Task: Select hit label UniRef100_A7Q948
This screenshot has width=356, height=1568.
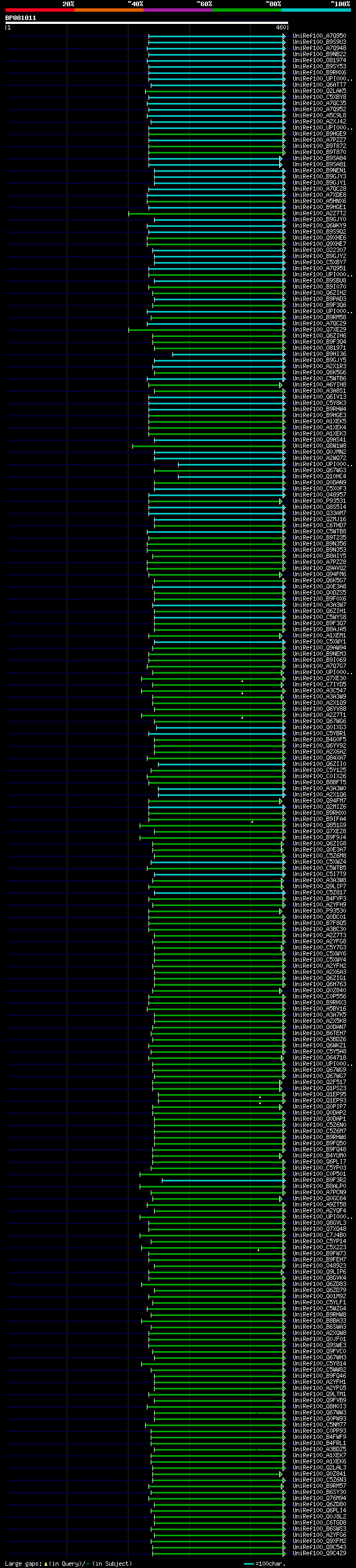Action: [319, 48]
